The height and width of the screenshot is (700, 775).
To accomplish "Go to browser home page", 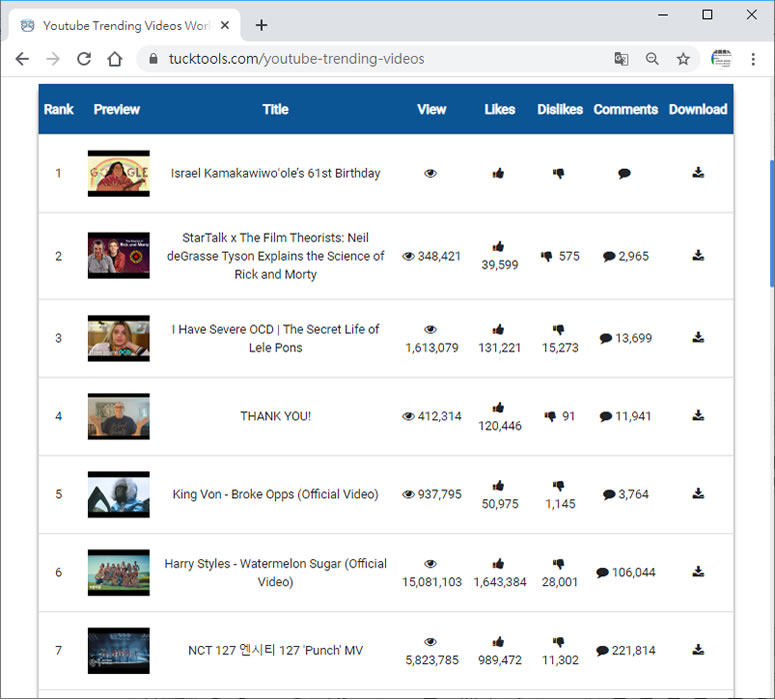I will (115, 59).
